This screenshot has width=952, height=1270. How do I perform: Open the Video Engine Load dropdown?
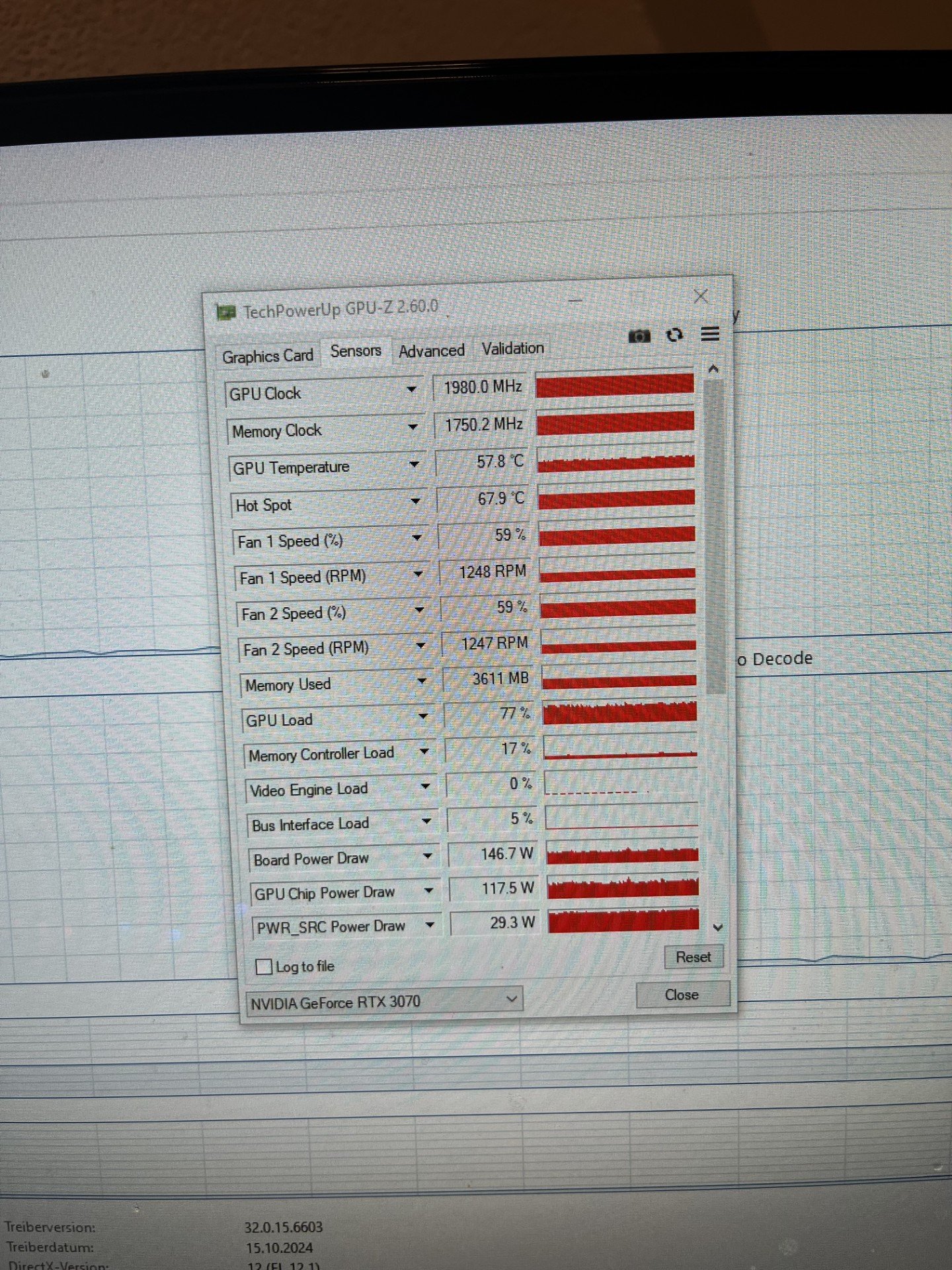point(426,786)
